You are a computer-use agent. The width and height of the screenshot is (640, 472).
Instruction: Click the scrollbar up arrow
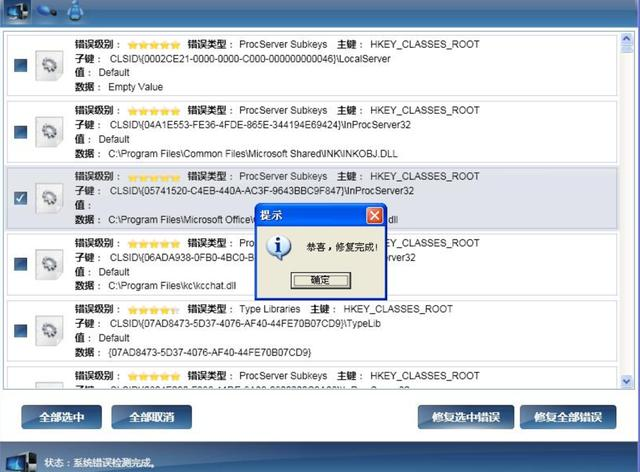627,38
